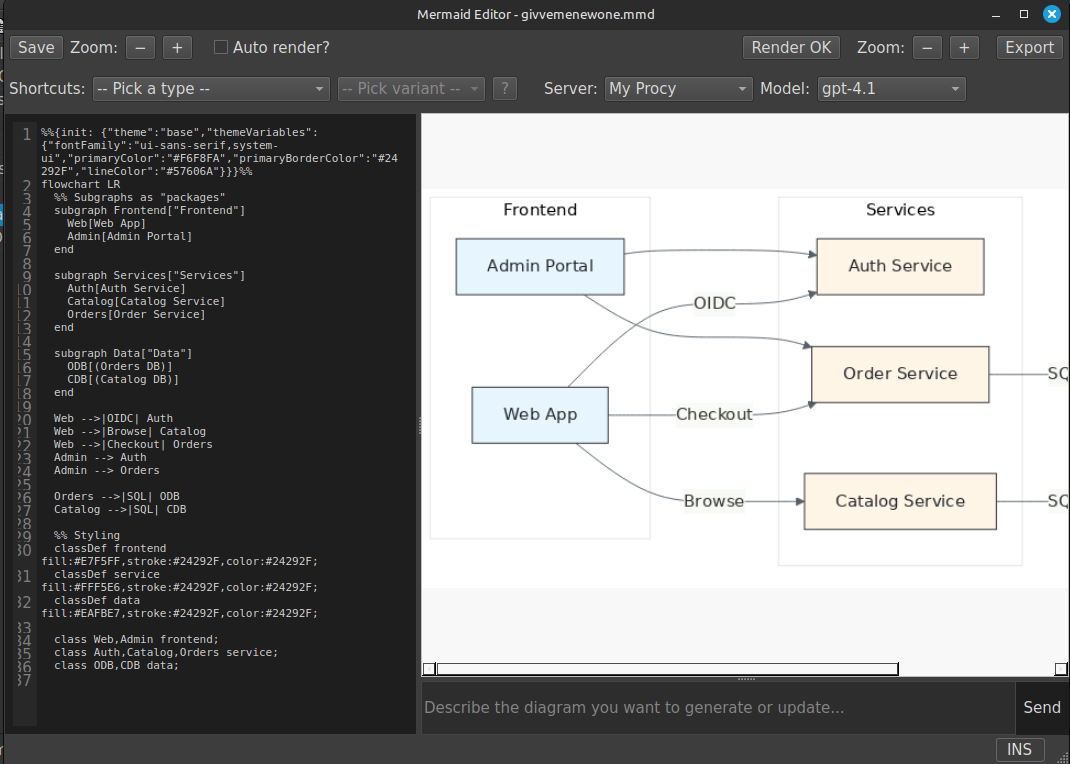Send the diagram prompt
Image resolution: width=1070 pixels, height=764 pixels.
1041,708
